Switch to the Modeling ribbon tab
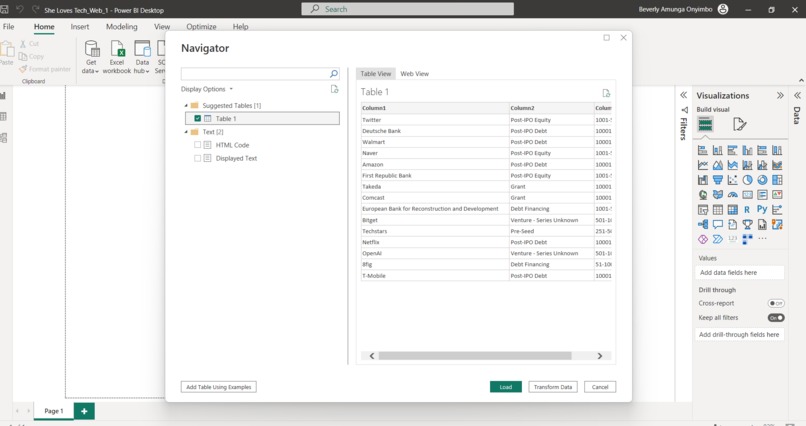Screen dimensions: 806x426 click(122, 27)
